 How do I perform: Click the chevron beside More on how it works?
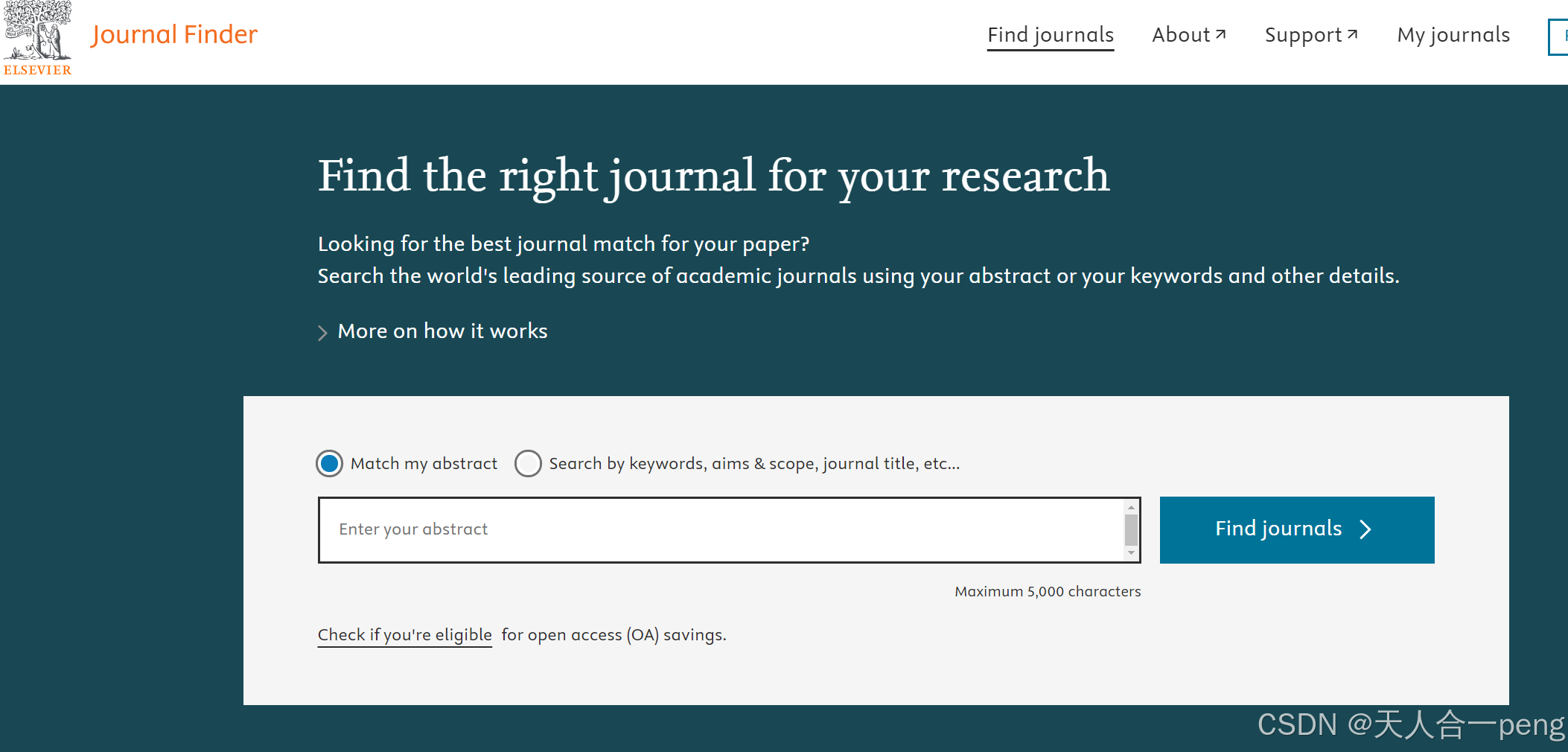pos(323,332)
